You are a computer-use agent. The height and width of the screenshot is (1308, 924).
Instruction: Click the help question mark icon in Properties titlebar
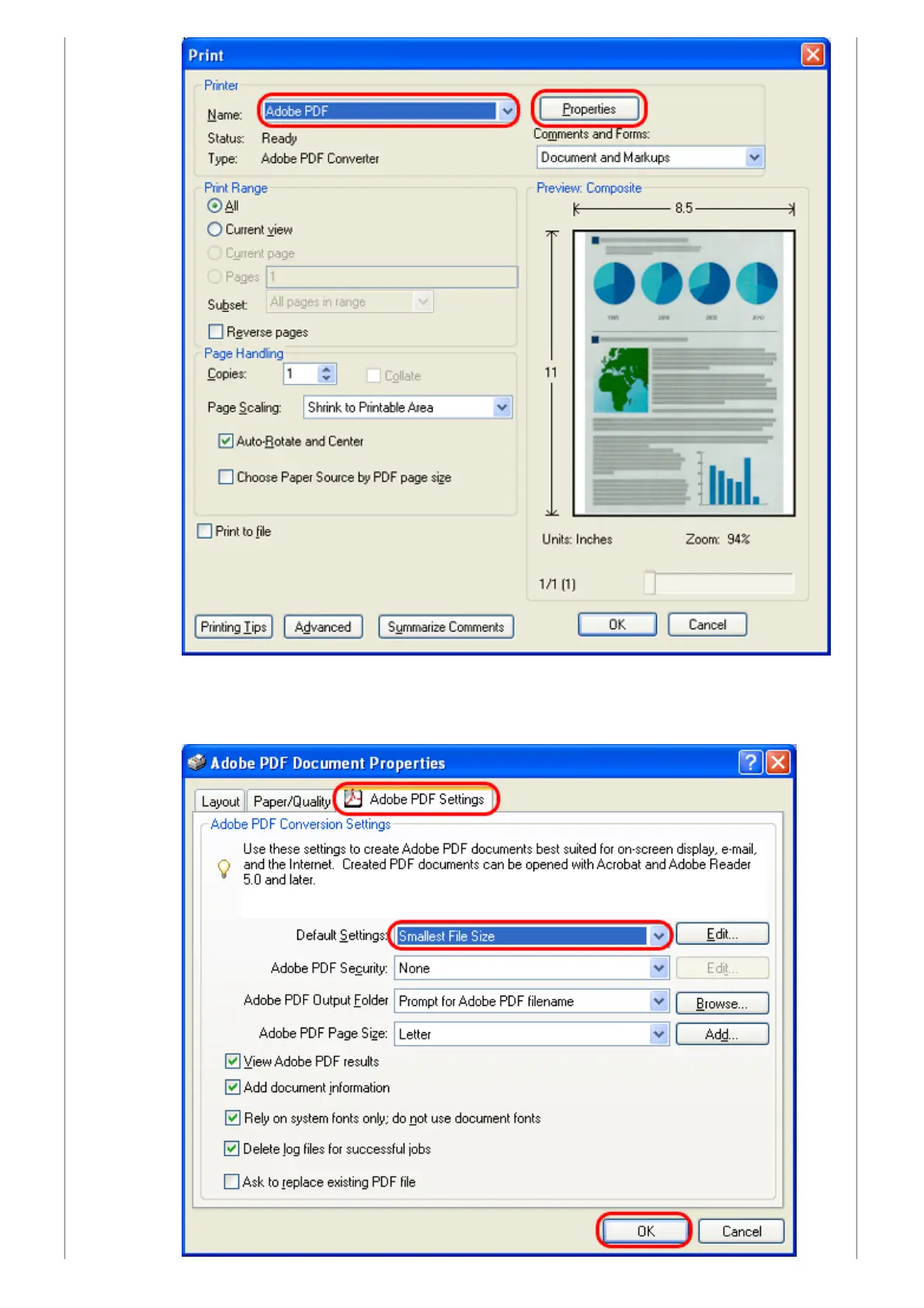[x=750, y=762]
